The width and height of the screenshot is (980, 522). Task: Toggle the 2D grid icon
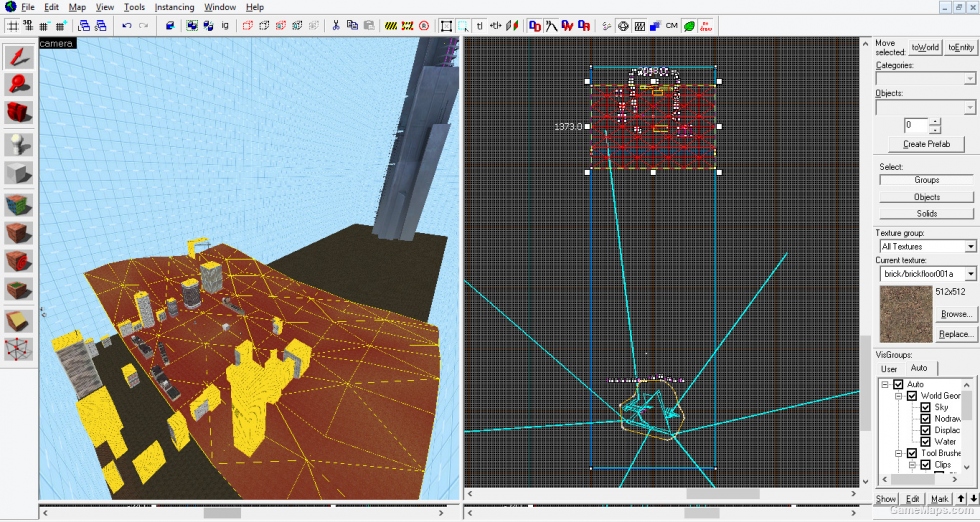click(x=12, y=26)
